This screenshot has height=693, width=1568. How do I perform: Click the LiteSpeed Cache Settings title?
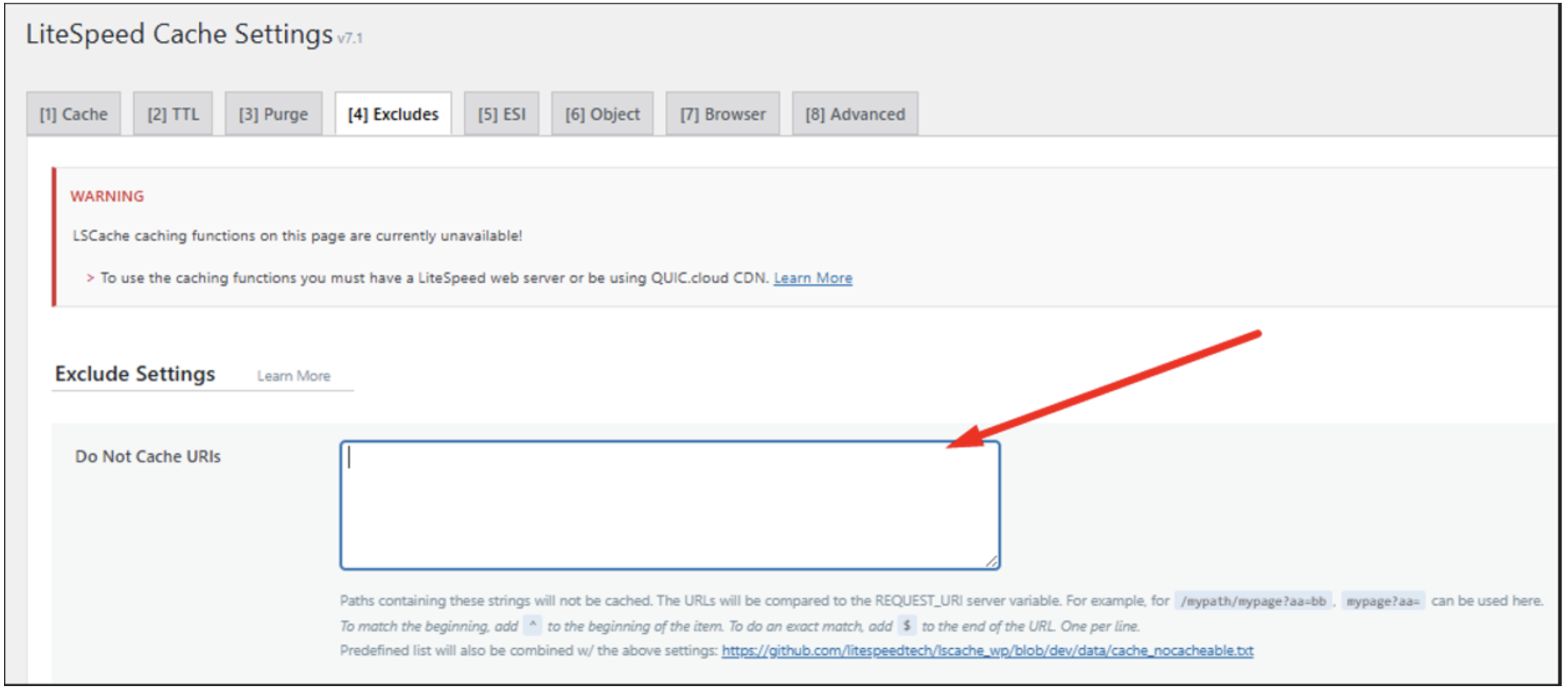pos(179,33)
